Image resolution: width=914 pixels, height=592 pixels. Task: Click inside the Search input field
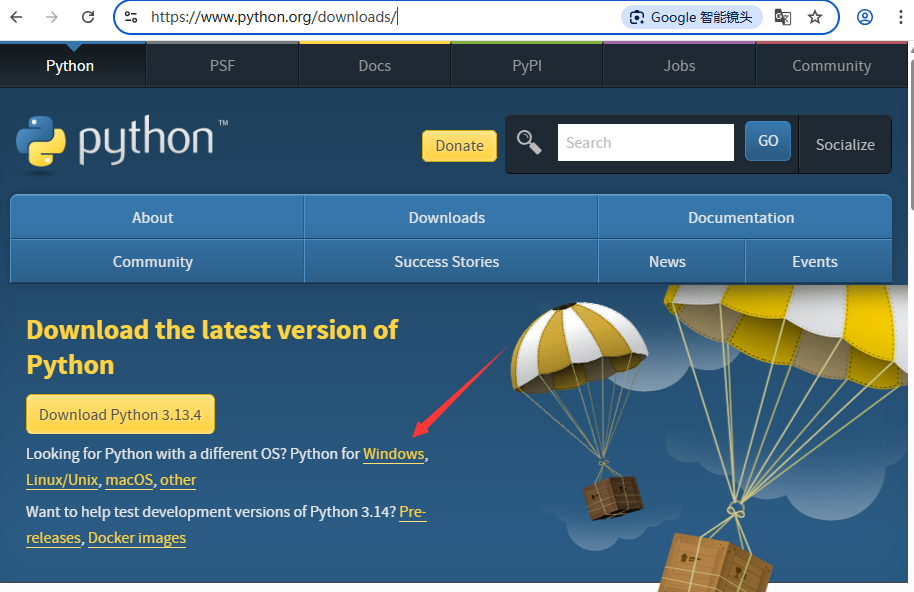click(x=645, y=141)
